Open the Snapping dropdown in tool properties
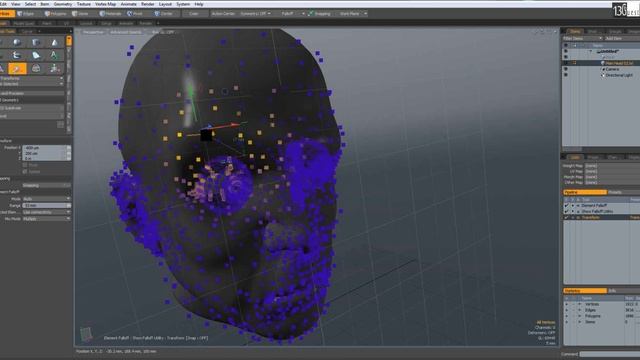This screenshot has width=640, height=360. click(x=47, y=185)
